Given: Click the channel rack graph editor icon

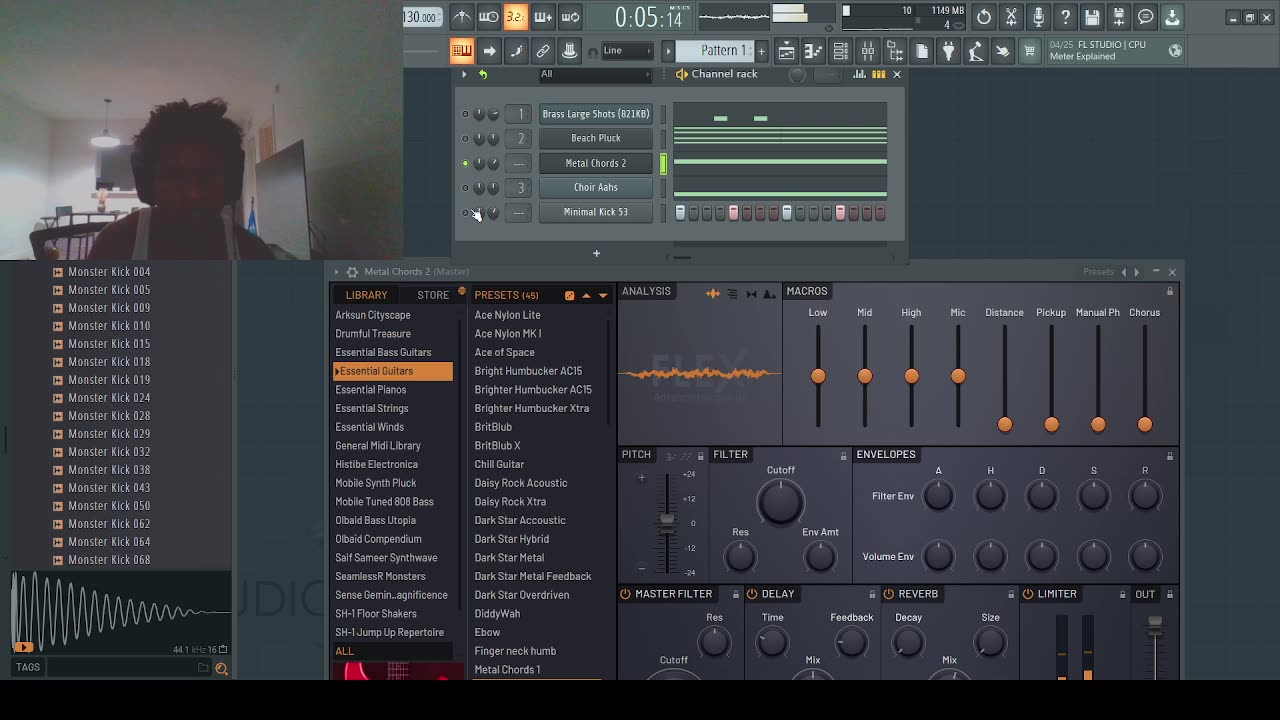Looking at the screenshot, I should (860, 74).
